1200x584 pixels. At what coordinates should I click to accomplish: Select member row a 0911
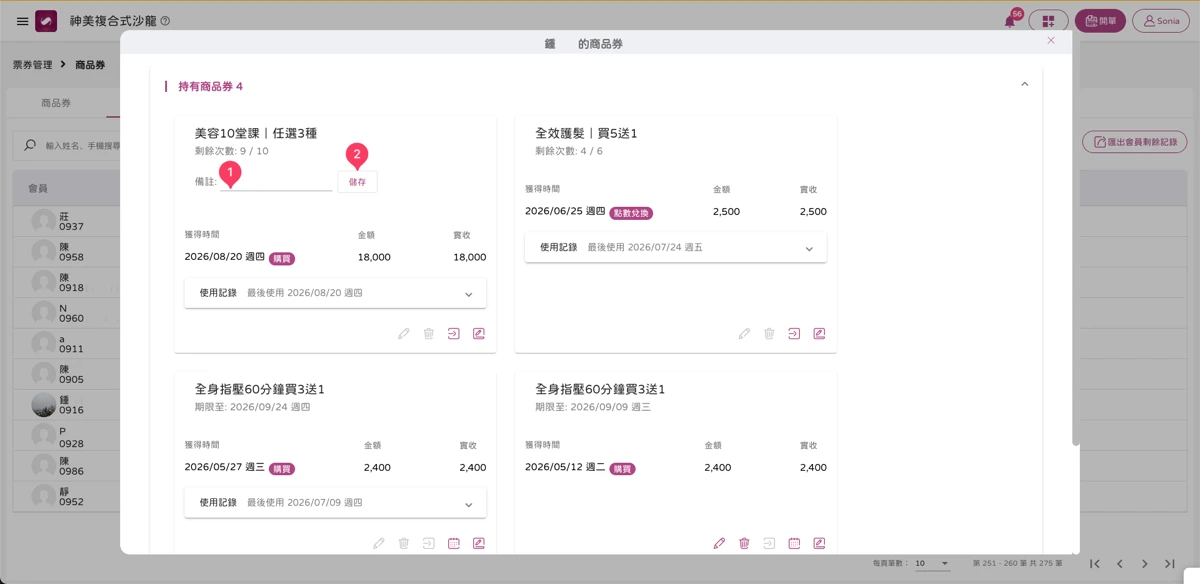pyautogui.click(x=65, y=344)
